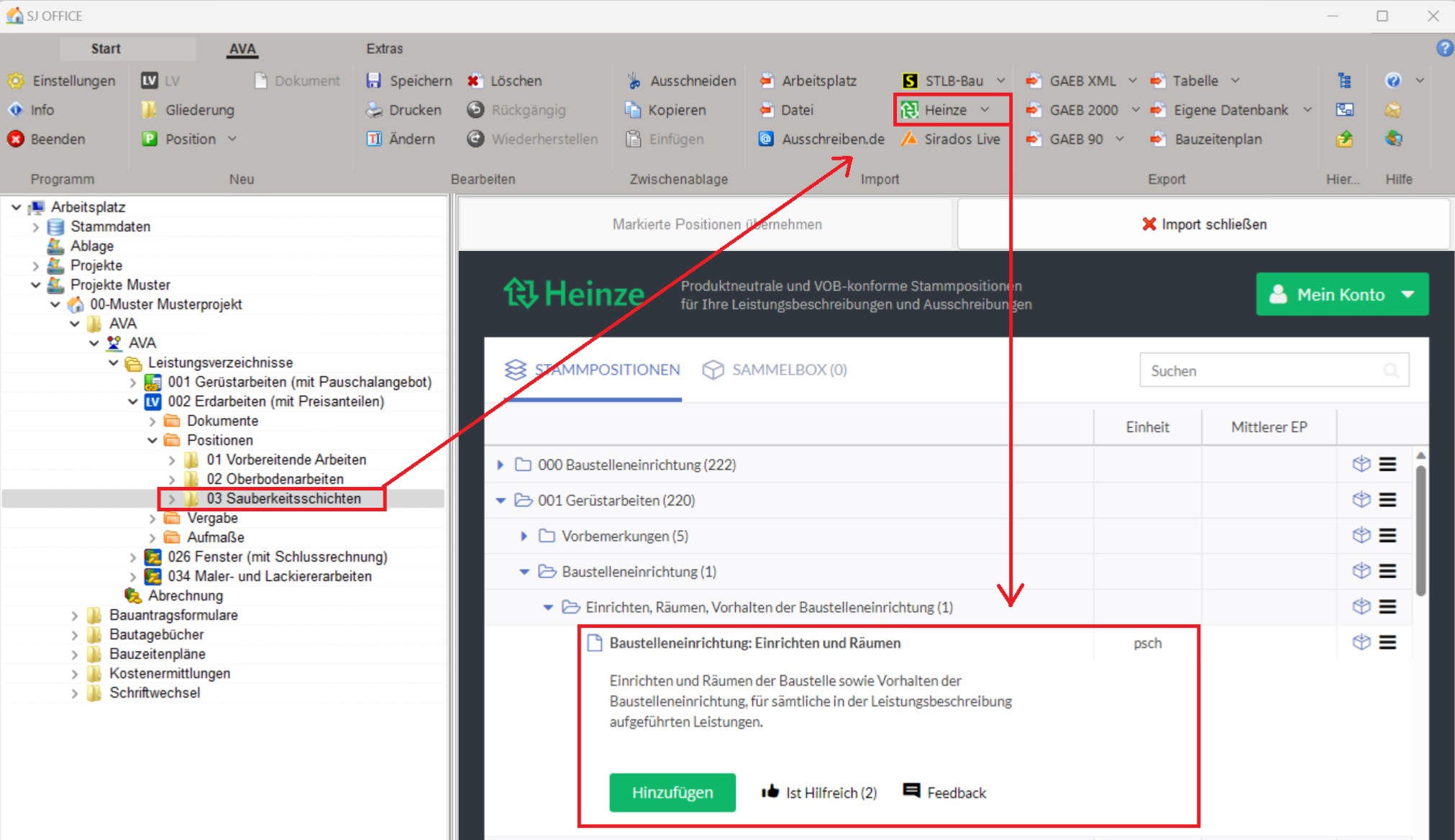Viewport: 1455px width, 840px height.
Task: Export to Bauzeitenplan
Action: click(x=1206, y=139)
